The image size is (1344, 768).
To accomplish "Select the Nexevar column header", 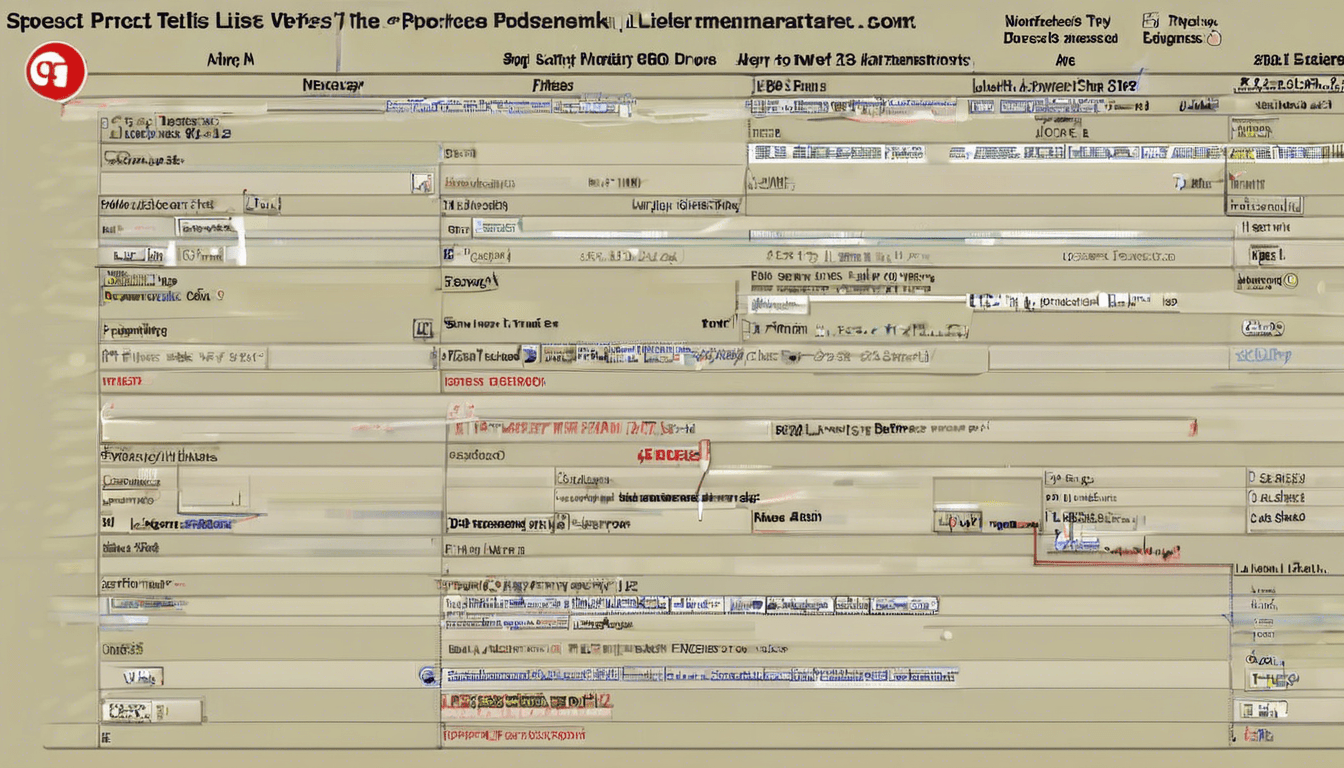I will 332,86.
